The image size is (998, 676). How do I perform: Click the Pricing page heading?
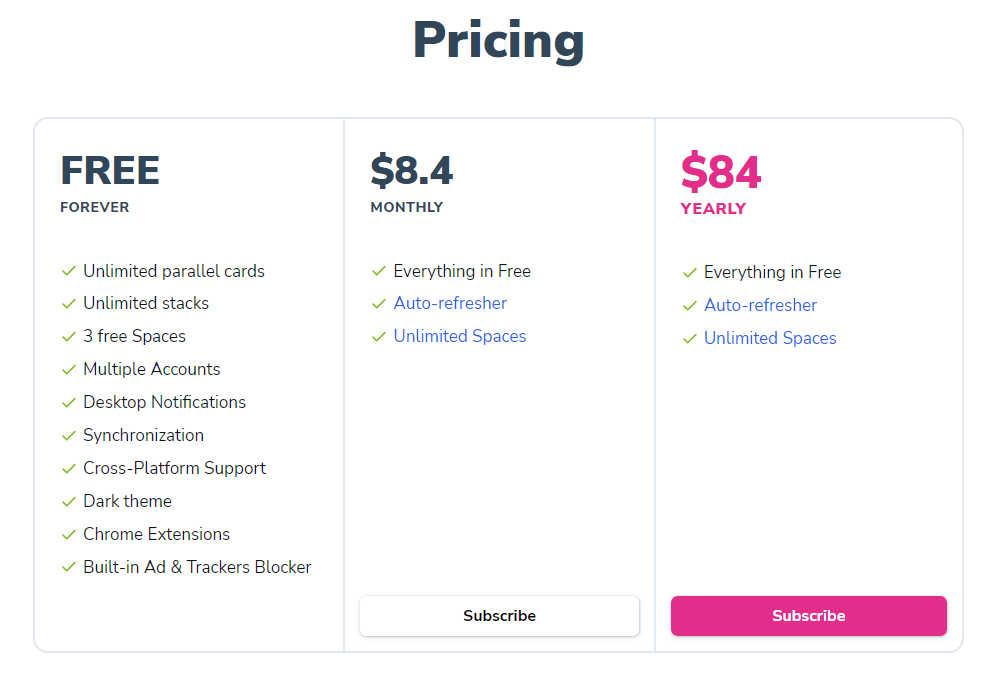[x=498, y=41]
